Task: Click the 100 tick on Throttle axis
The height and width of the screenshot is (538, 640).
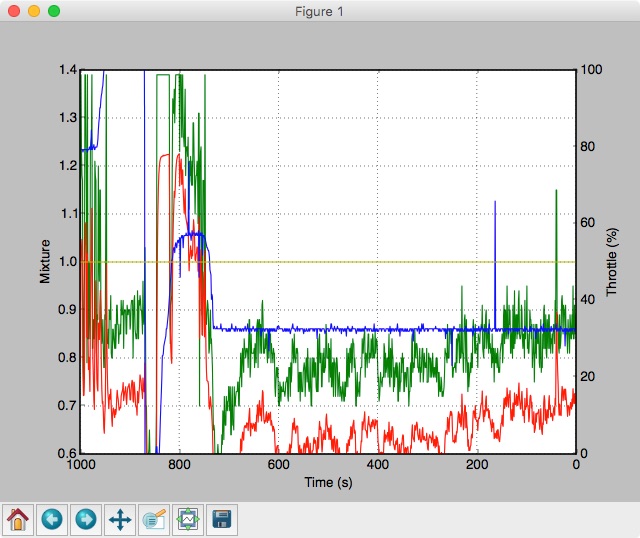Action: (x=591, y=69)
